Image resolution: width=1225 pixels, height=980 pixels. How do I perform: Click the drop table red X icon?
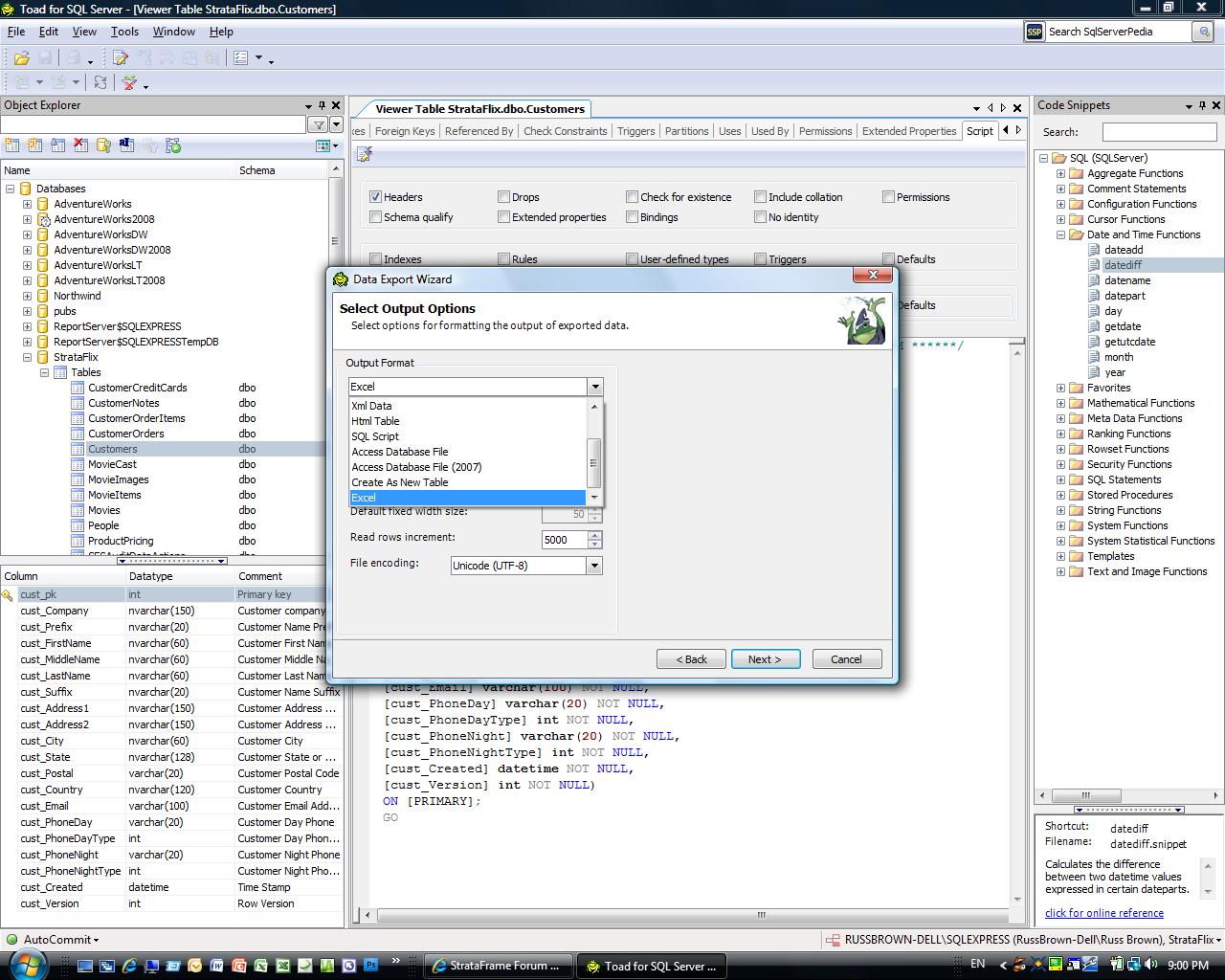coord(81,145)
